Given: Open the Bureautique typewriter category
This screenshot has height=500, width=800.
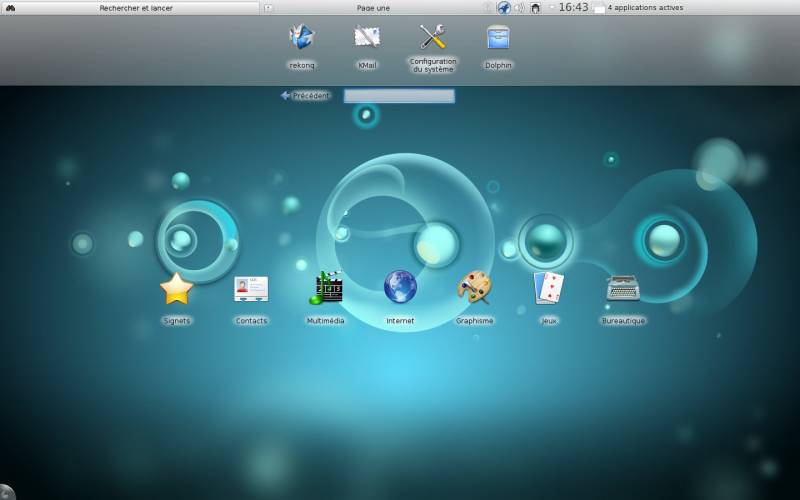Looking at the screenshot, I should pos(623,289).
